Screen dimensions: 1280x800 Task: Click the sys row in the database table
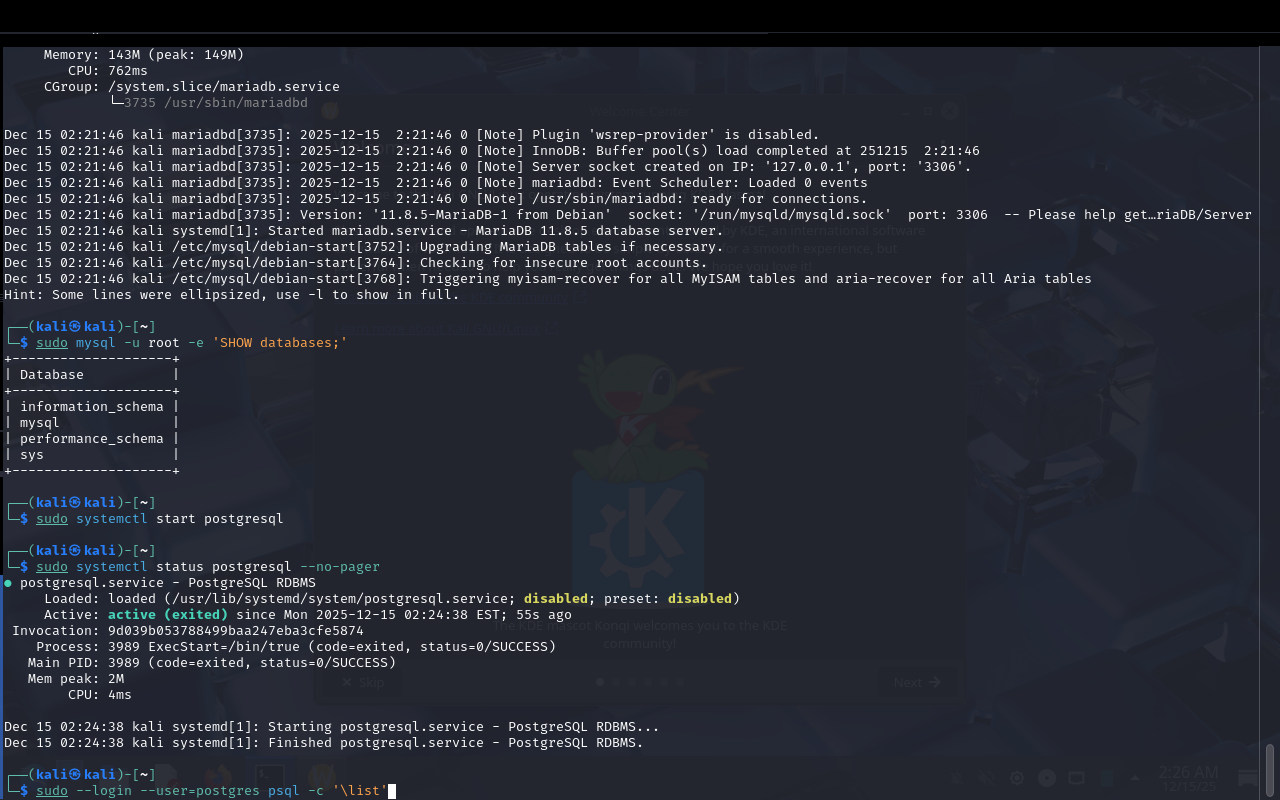pyautogui.click(x=32, y=455)
